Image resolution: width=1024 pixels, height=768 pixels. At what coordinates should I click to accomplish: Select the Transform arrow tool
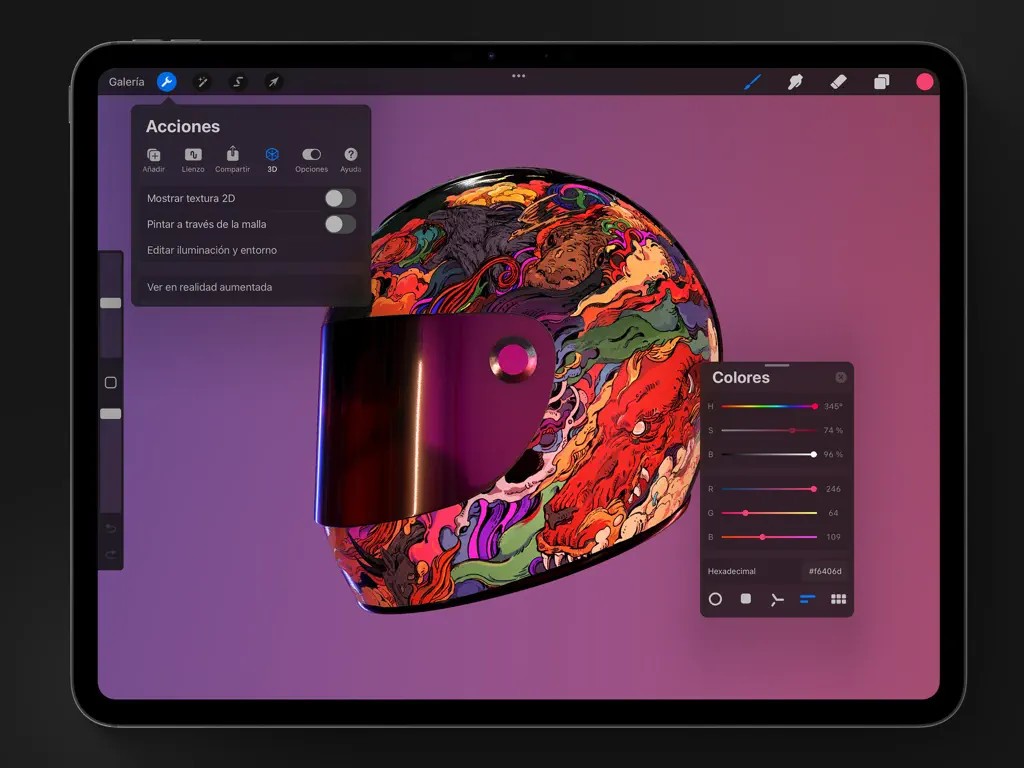tap(273, 82)
